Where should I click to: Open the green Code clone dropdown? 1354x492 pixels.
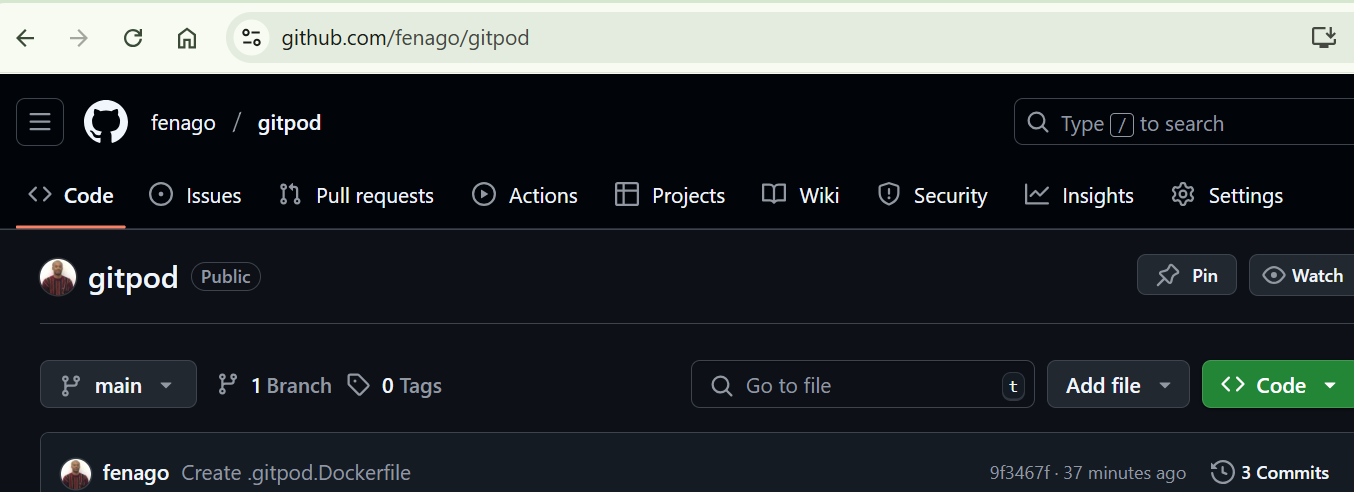click(1278, 385)
